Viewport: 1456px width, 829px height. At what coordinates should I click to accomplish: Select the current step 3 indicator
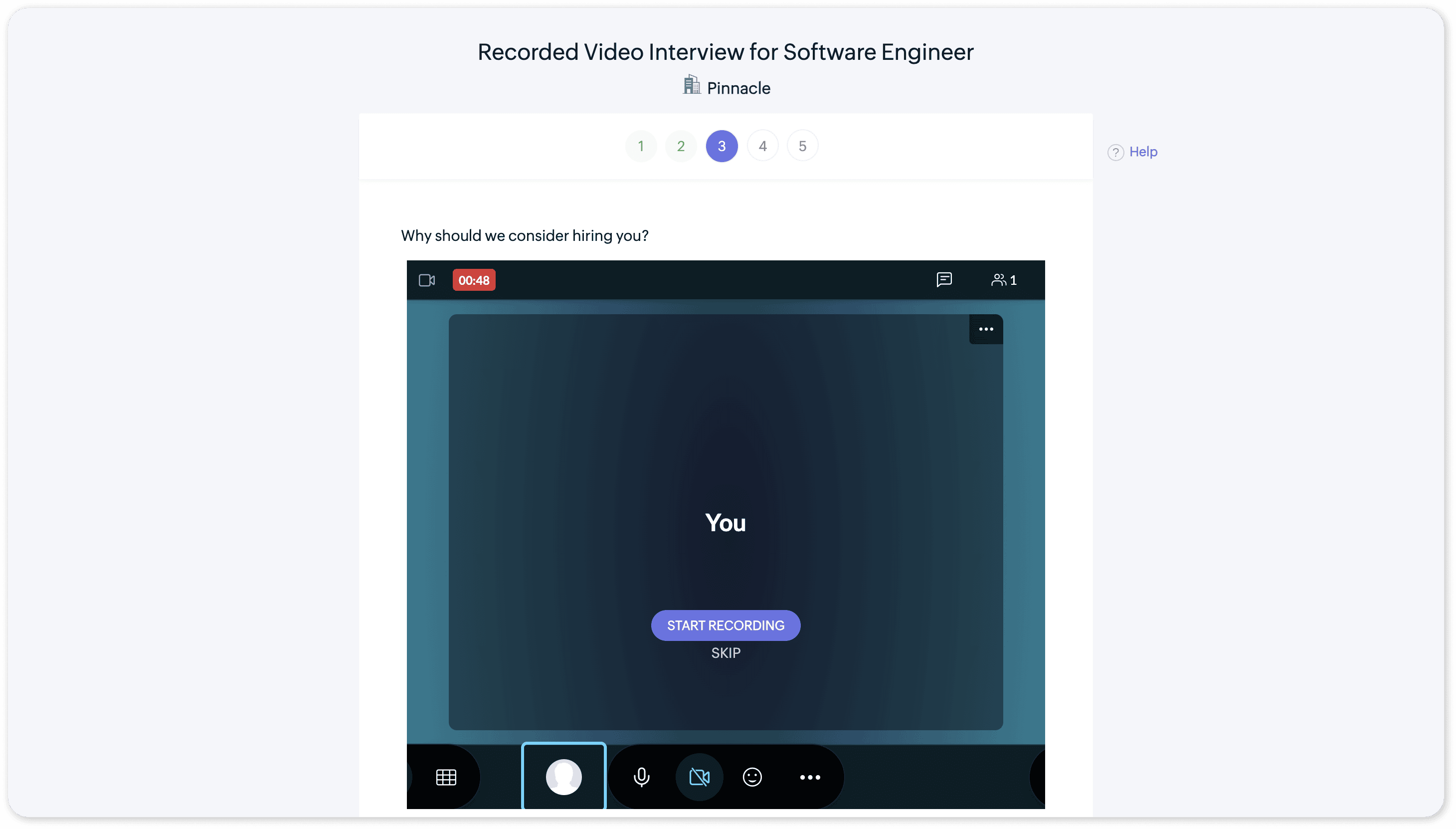coord(721,146)
